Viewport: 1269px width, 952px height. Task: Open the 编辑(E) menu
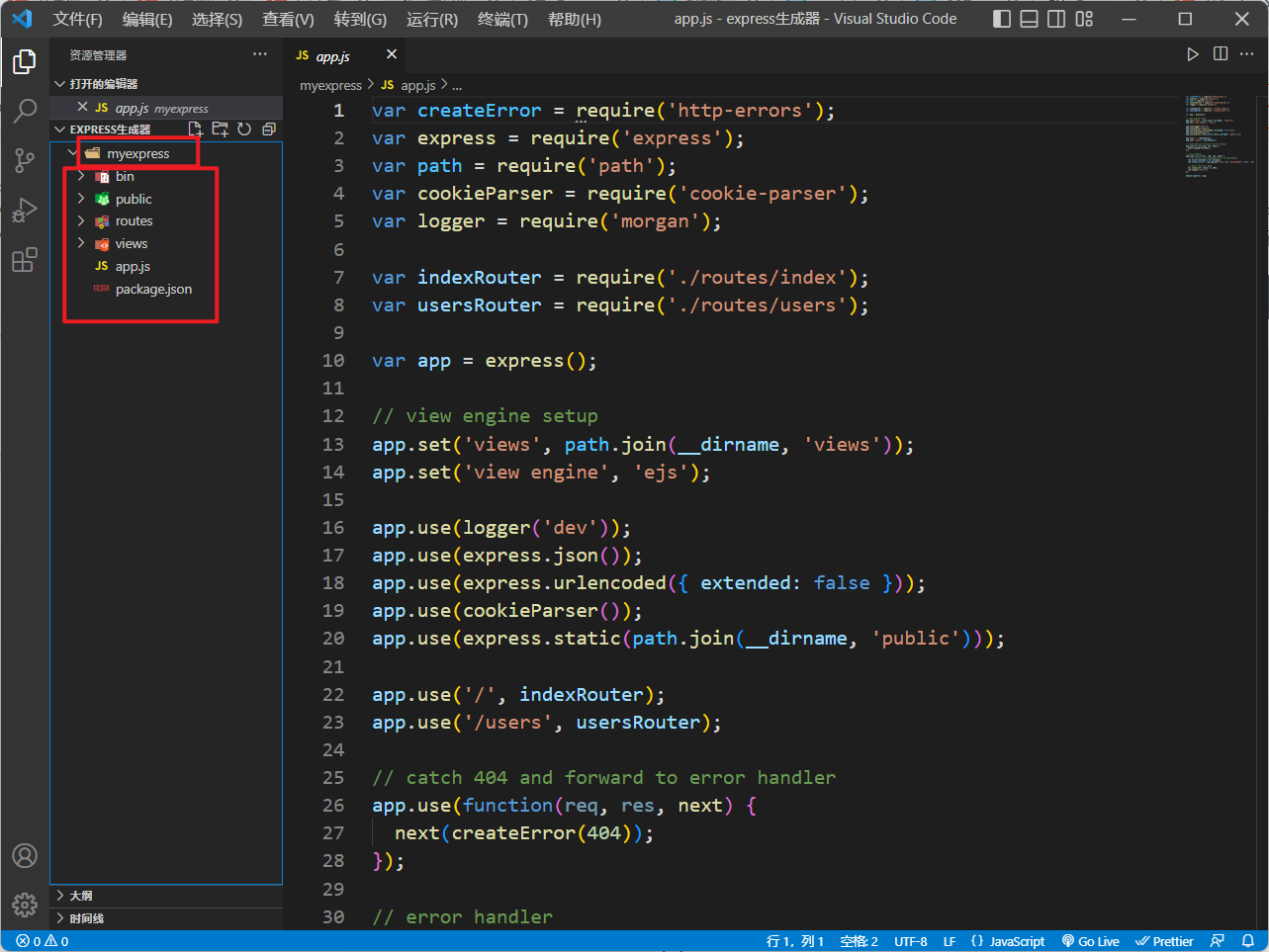[x=147, y=19]
